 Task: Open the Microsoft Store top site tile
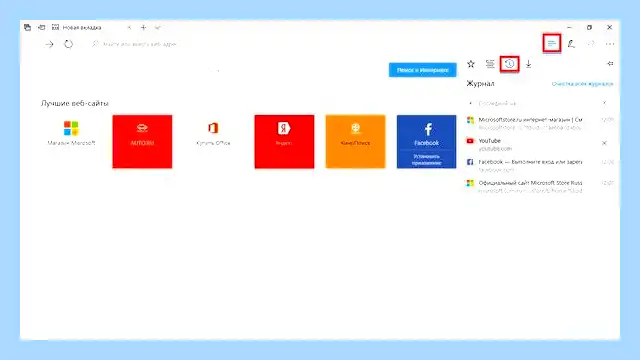pos(71,141)
